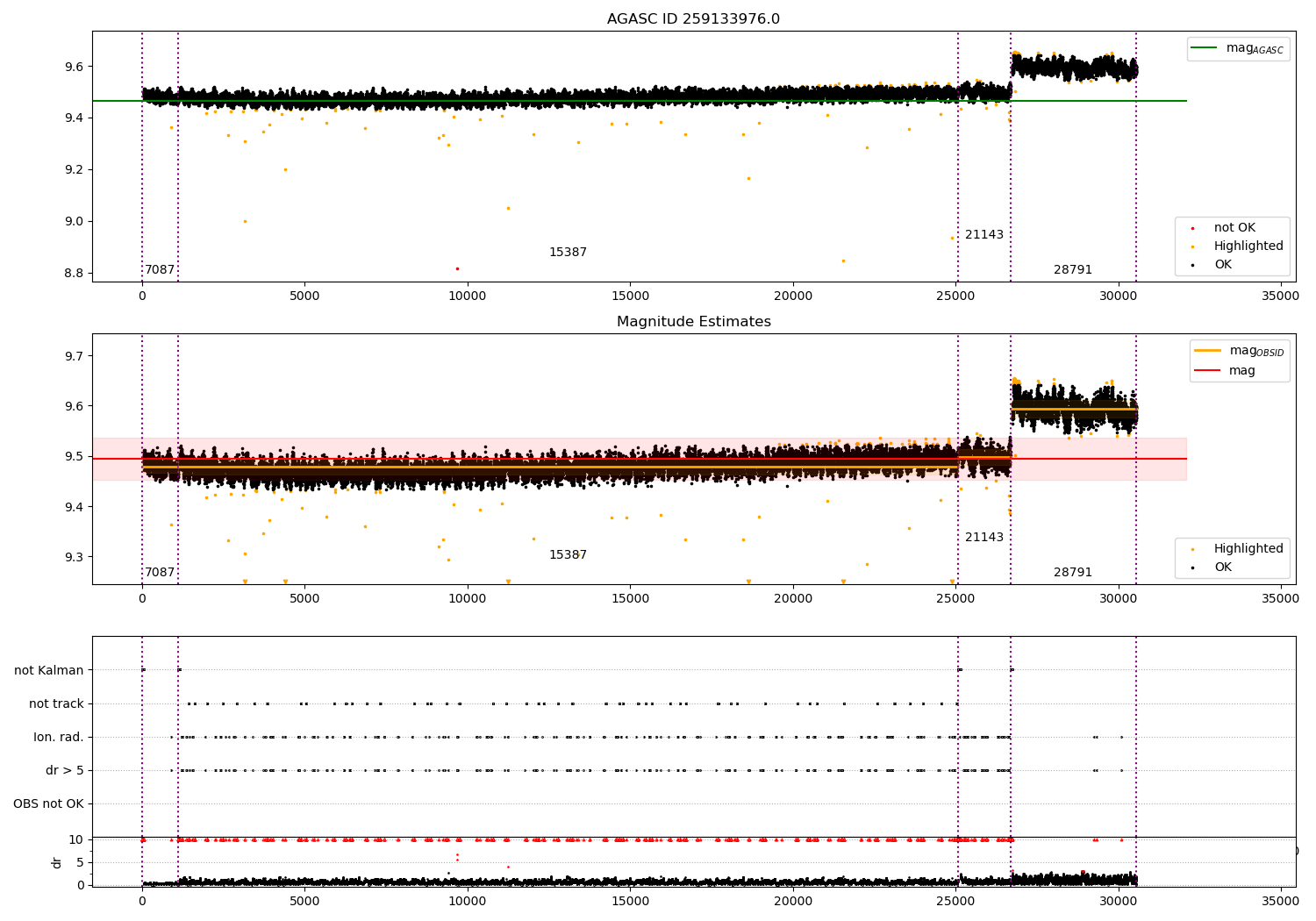Click the 20000 x-axis tick of Magnitude Estimates plot

pos(793,599)
